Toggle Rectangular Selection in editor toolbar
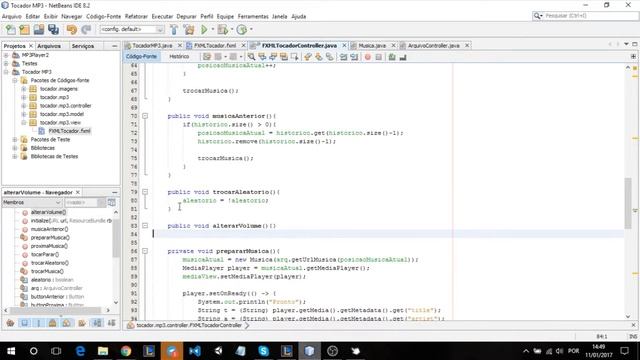 294,57
